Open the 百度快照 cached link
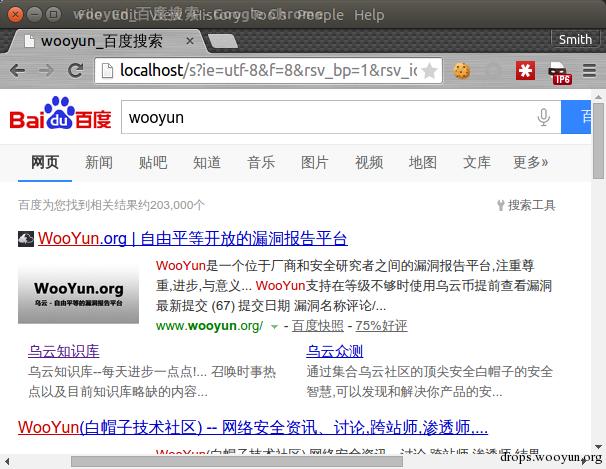The width and height of the screenshot is (606, 469). tap(318, 326)
